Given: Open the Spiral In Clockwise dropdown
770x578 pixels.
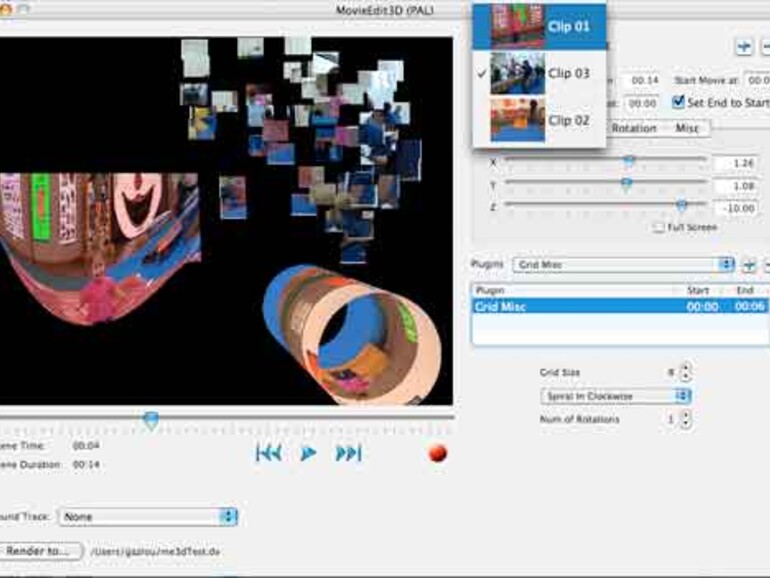Looking at the screenshot, I should click(615, 396).
